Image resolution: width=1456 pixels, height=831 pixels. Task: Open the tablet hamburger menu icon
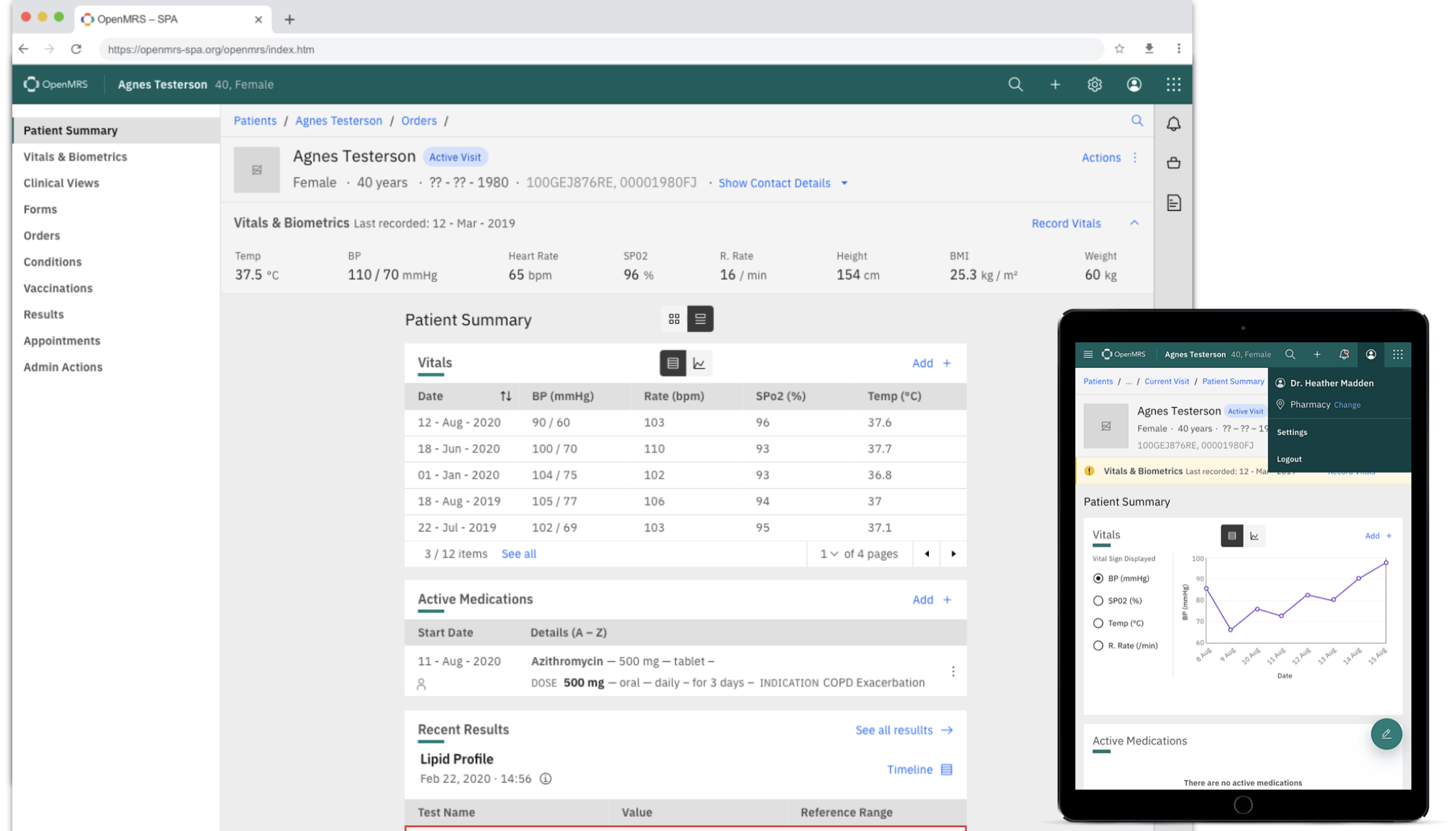pyautogui.click(x=1087, y=355)
